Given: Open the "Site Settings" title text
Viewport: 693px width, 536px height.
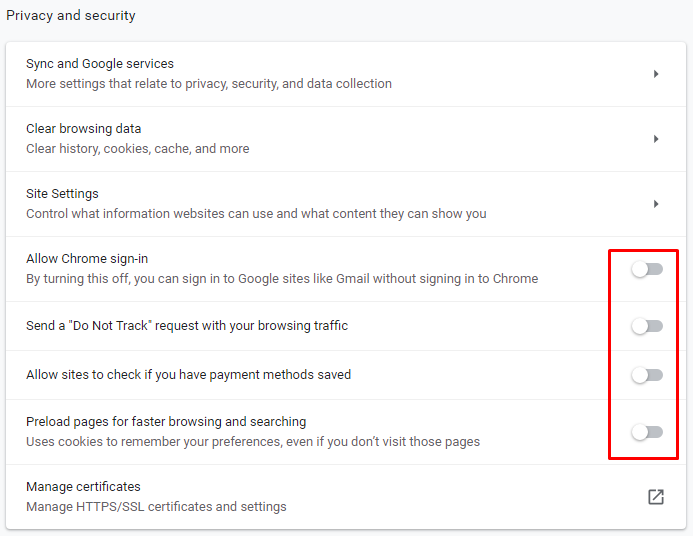Looking at the screenshot, I should click(x=62, y=194).
